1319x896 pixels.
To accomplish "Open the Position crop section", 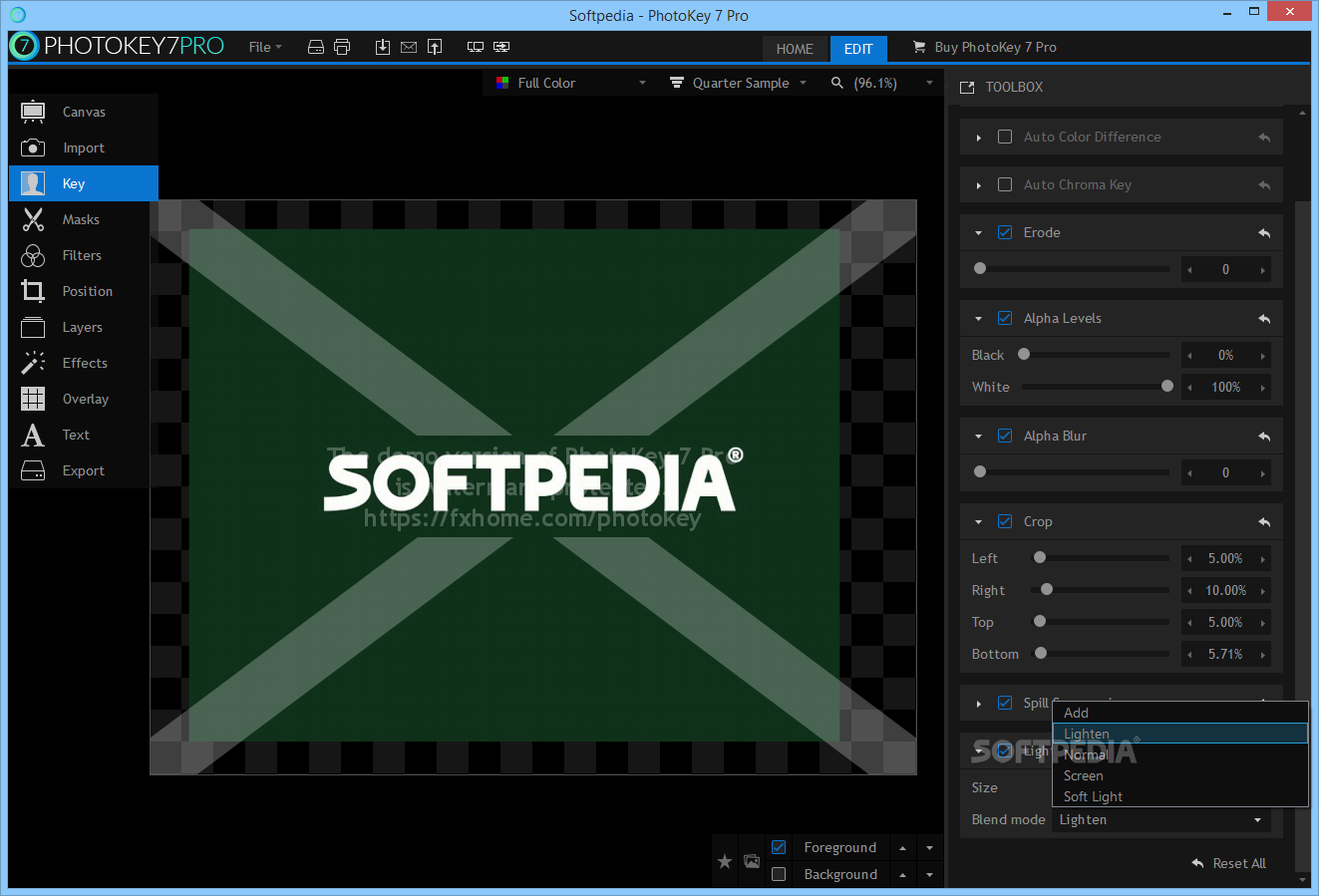I will [x=84, y=291].
